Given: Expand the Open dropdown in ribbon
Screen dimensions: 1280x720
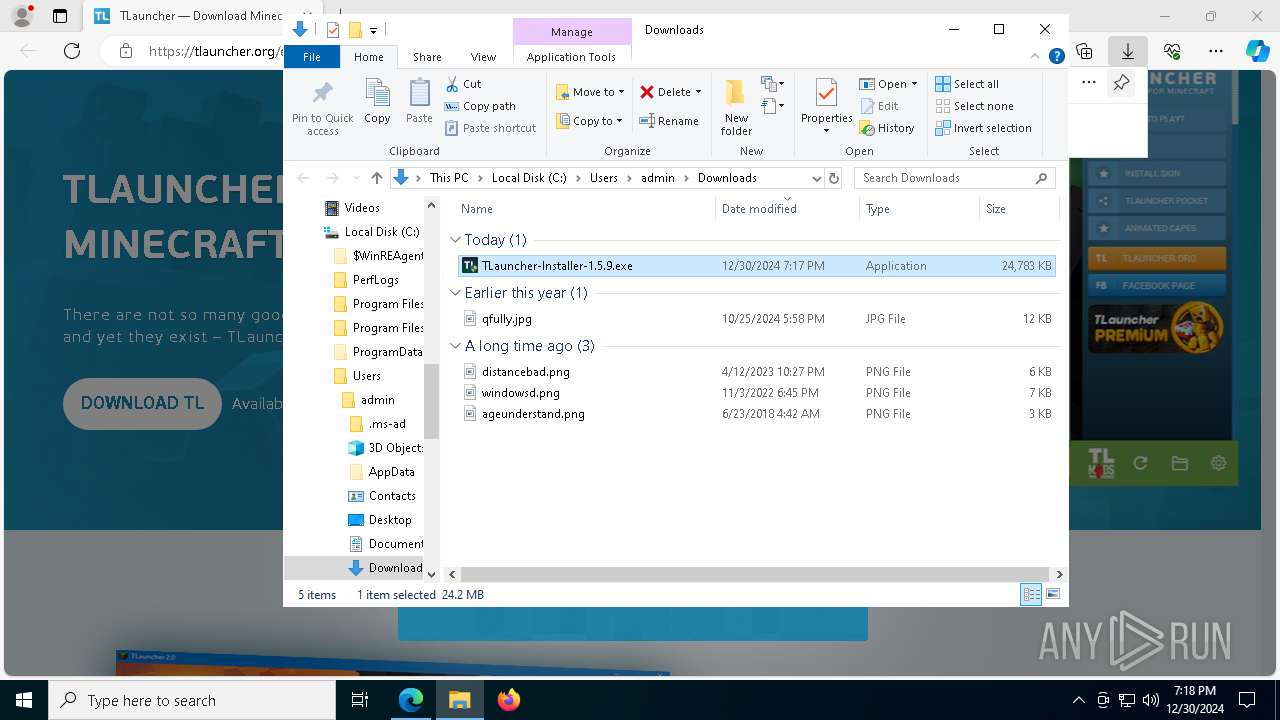Looking at the screenshot, I should pos(914,84).
